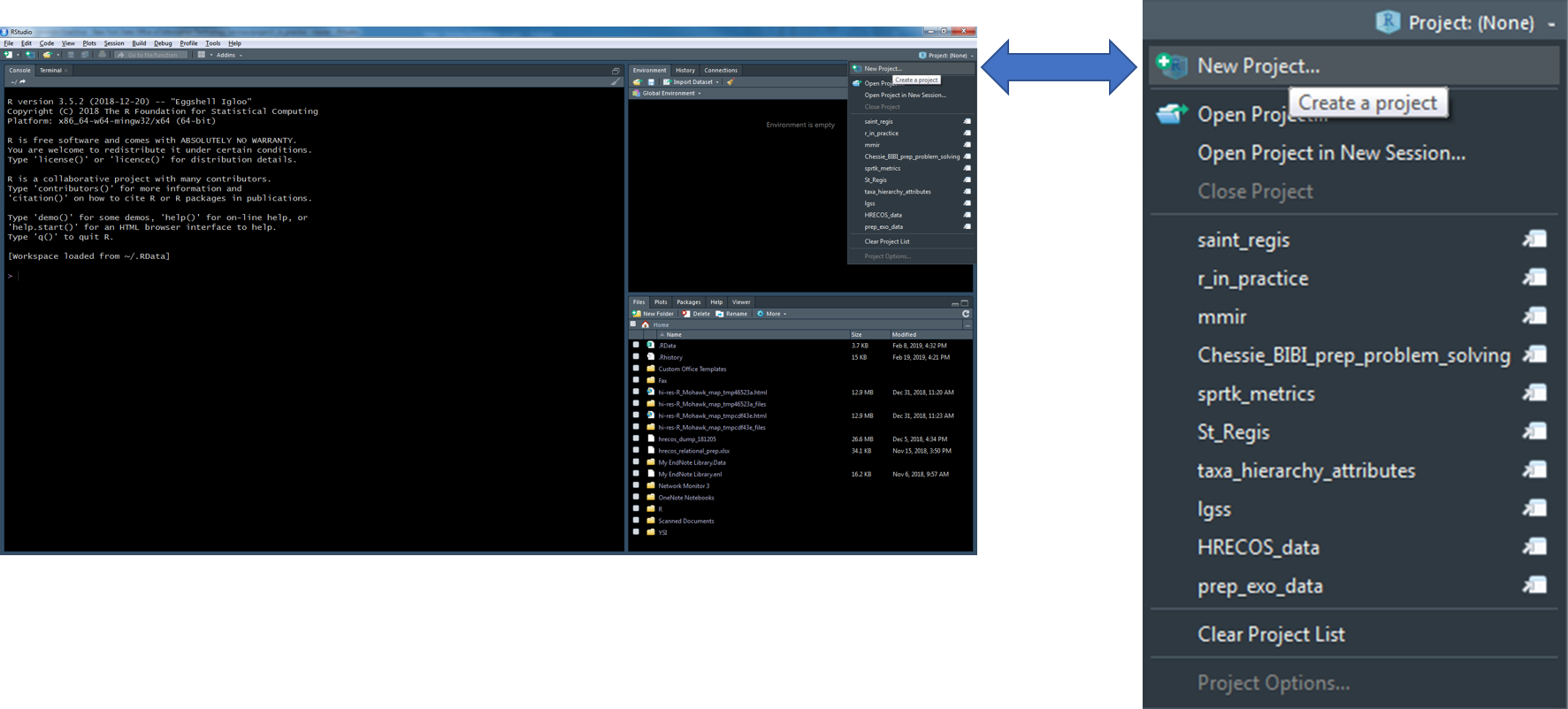The width and height of the screenshot is (1568, 709).
Task: Click the new-session icon beside HRECOS_data in enlarged menu
Action: [x=1535, y=546]
